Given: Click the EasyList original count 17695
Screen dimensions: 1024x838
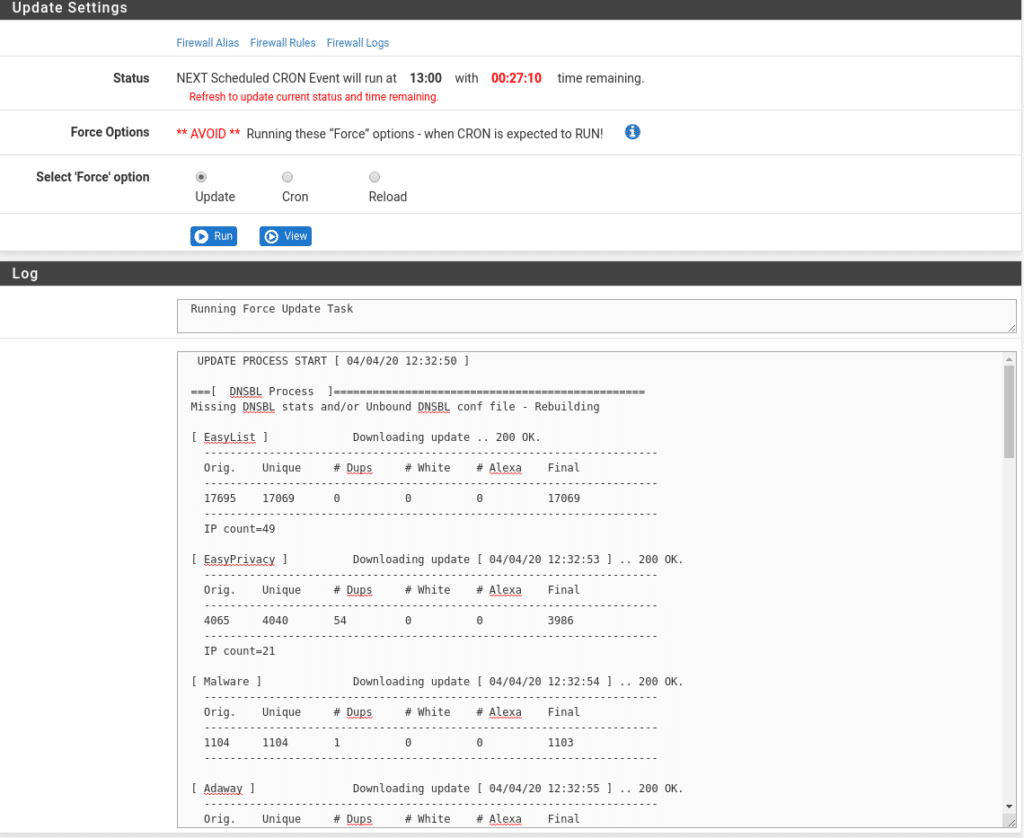Looking at the screenshot, I should pos(220,498).
